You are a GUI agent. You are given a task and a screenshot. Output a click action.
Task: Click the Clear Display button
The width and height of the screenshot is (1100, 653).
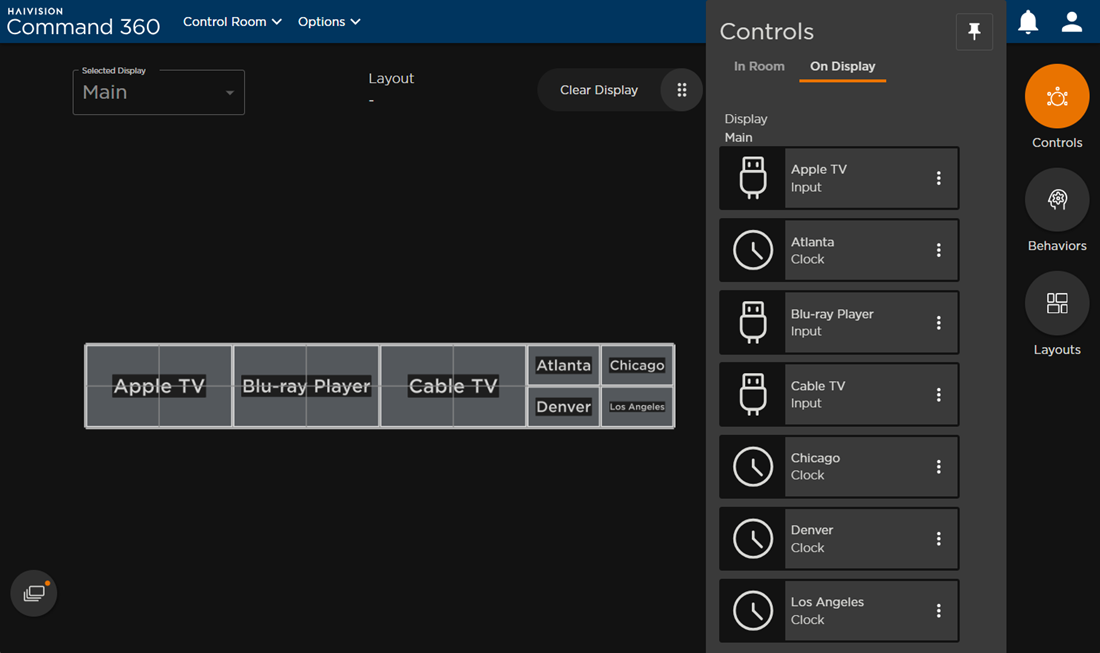click(x=599, y=90)
